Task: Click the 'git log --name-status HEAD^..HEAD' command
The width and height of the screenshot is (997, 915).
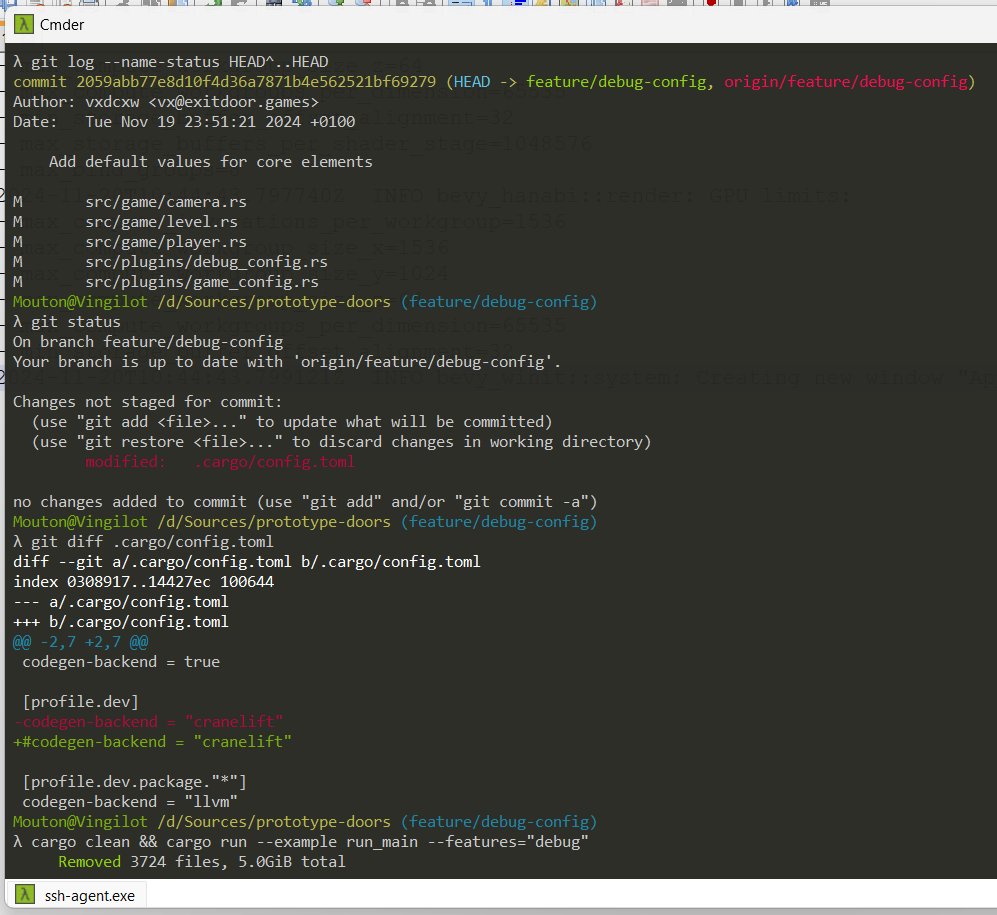Action: coord(179,62)
